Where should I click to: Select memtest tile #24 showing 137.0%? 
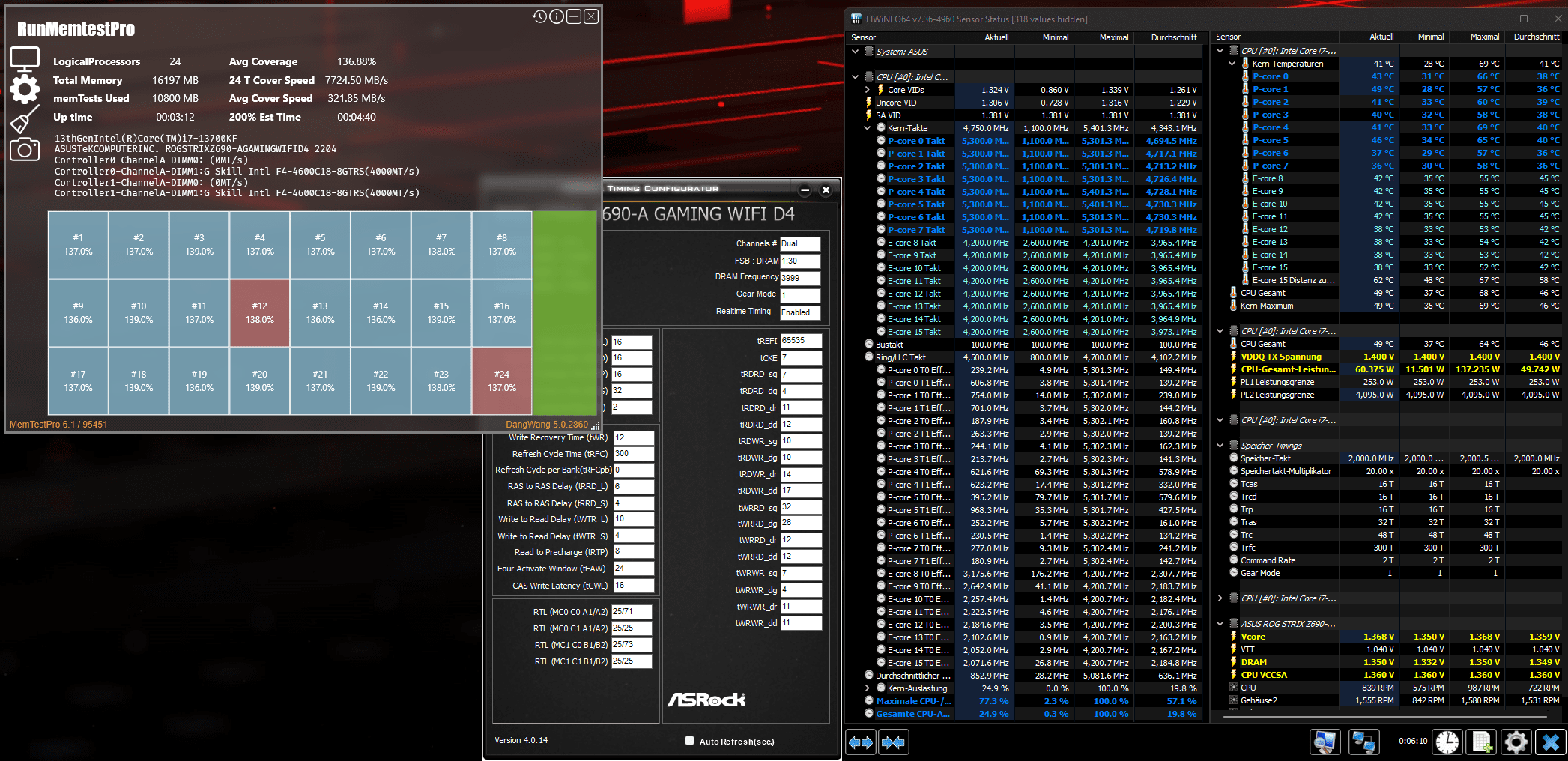pyautogui.click(x=501, y=381)
